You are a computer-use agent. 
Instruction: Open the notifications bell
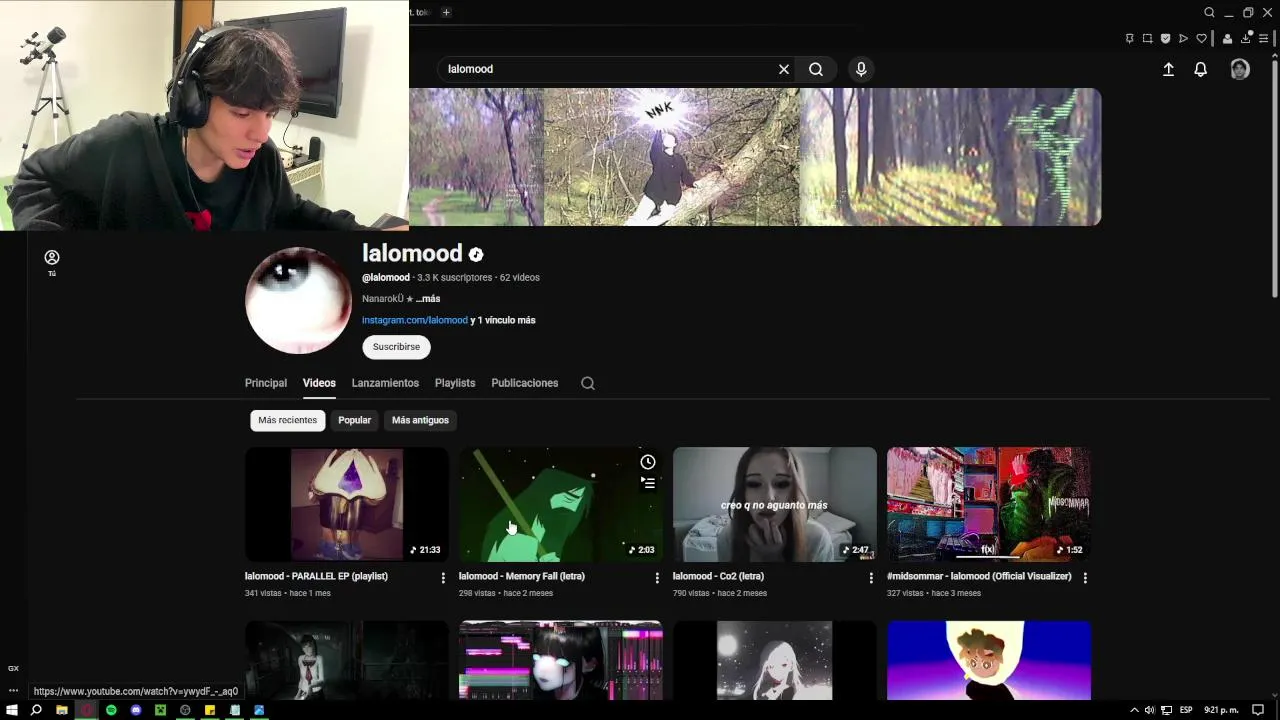[1200, 69]
